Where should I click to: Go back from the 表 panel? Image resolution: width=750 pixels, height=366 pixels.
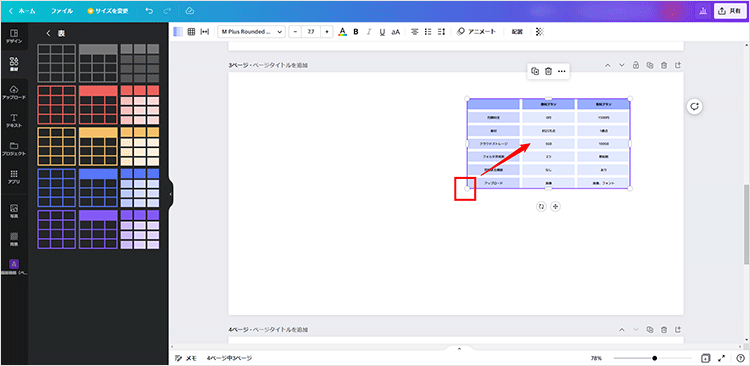pos(48,33)
